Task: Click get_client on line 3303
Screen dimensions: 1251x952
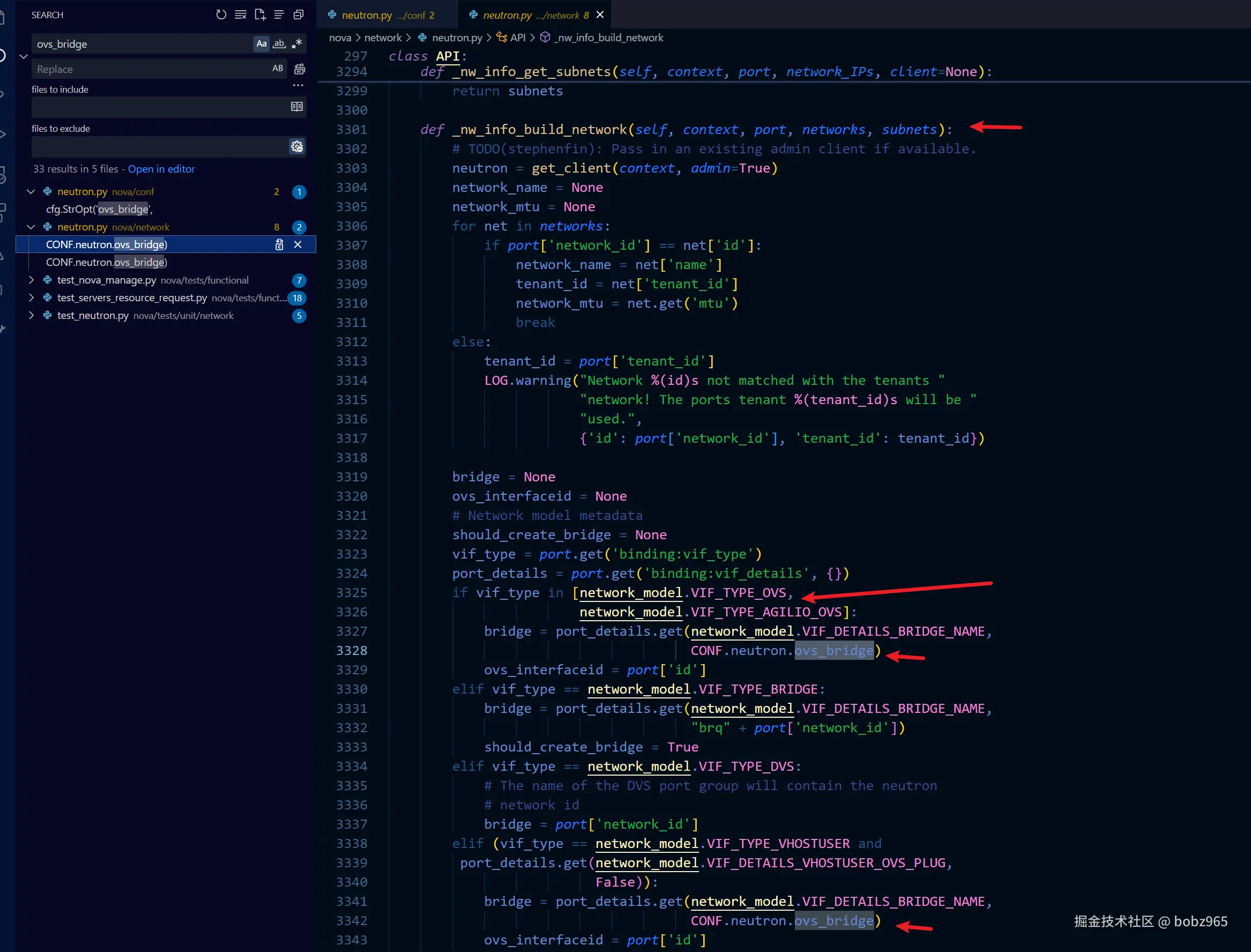Action: (x=571, y=168)
